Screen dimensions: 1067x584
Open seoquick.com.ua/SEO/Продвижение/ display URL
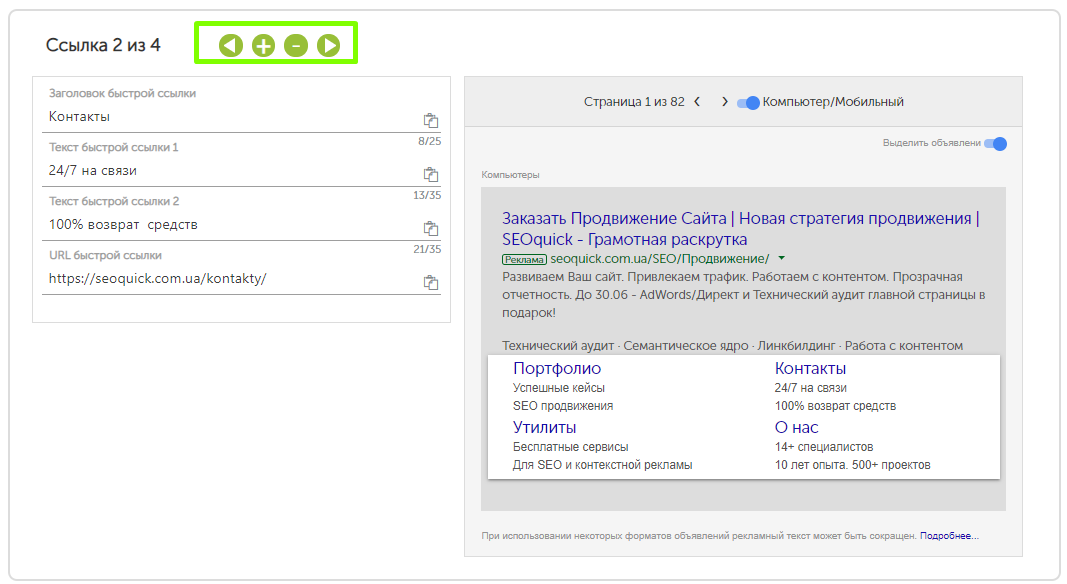(659, 259)
